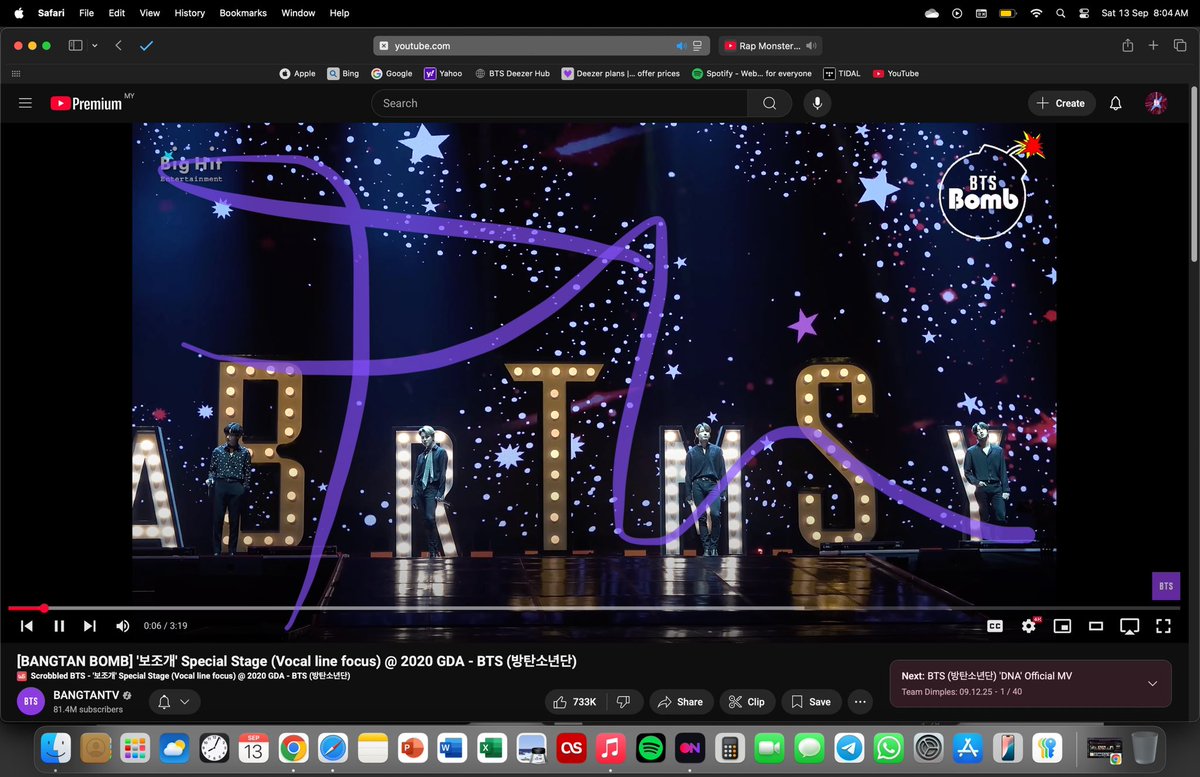Viewport: 1200px width, 777px height.
Task: Open the Safari tab group dropdown chevron
Action: [95, 45]
